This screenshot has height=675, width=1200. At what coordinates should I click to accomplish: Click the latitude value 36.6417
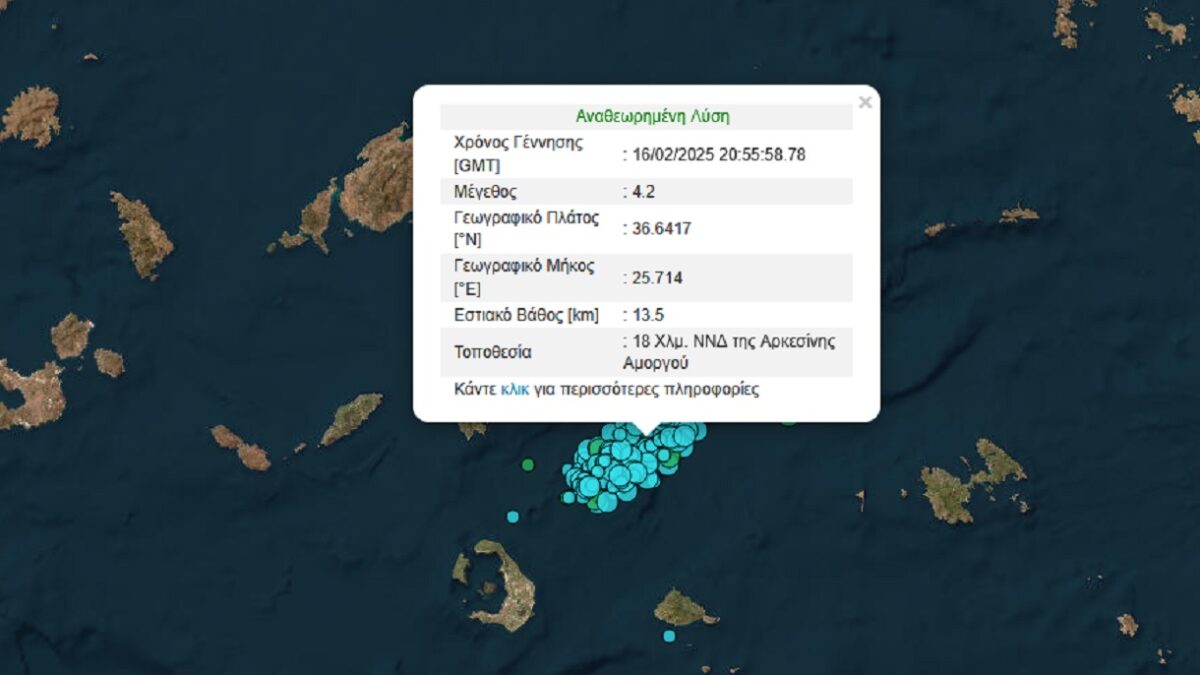660,229
